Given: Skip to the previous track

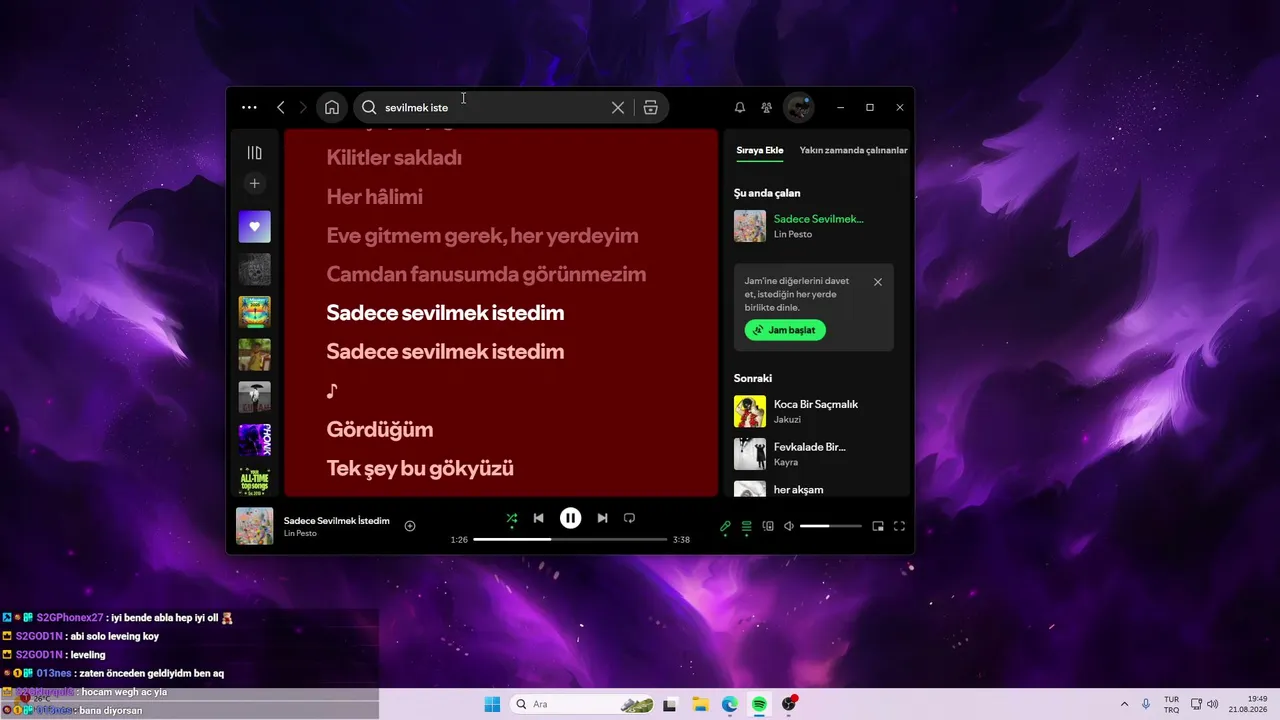Looking at the screenshot, I should [x=538, y=518].
